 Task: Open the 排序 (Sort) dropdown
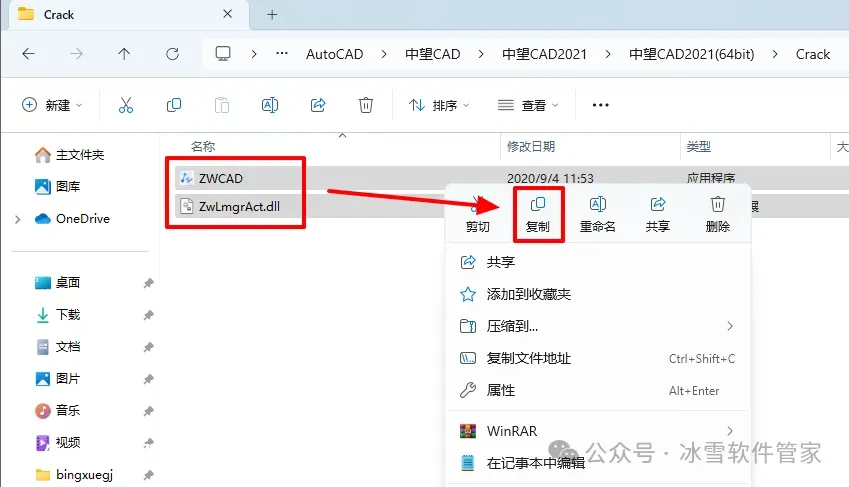point(439,105)
